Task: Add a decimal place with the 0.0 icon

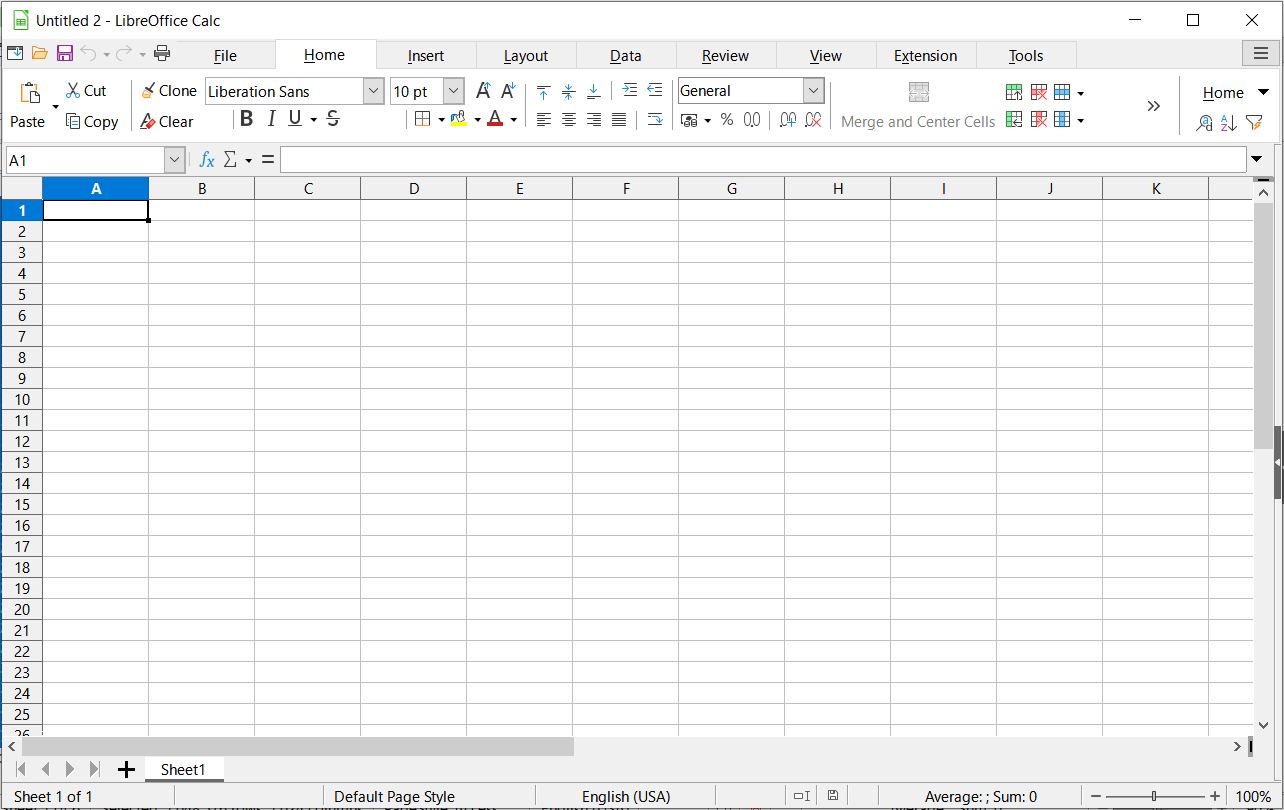Action: [752, 119]
